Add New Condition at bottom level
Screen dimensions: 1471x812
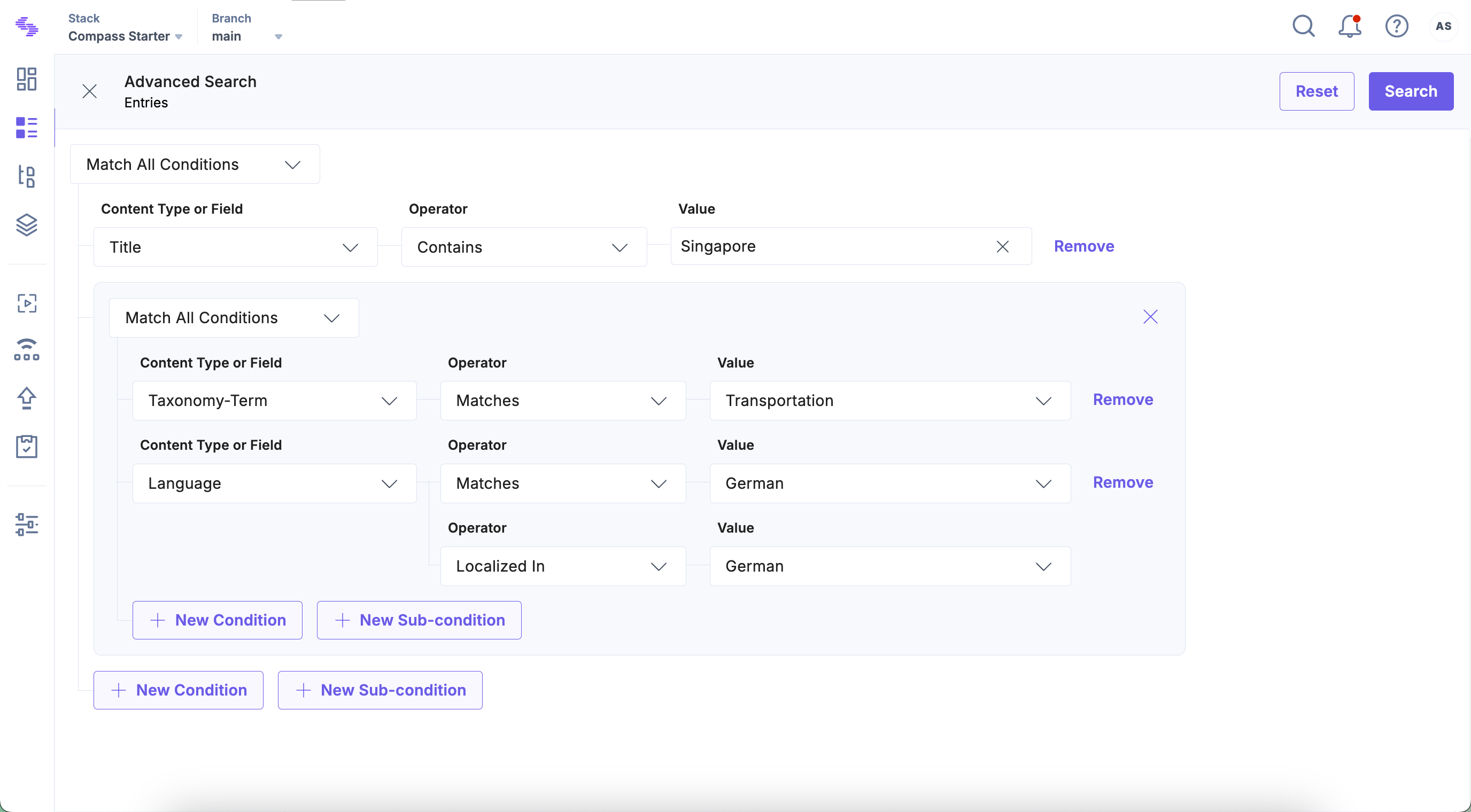coord(178,690)
